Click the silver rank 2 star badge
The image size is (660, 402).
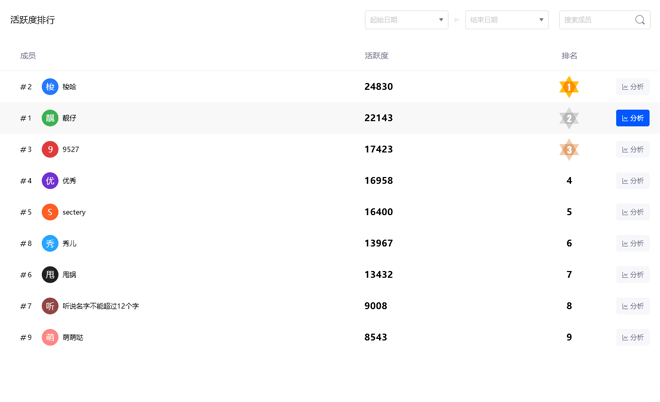[569, 118]
